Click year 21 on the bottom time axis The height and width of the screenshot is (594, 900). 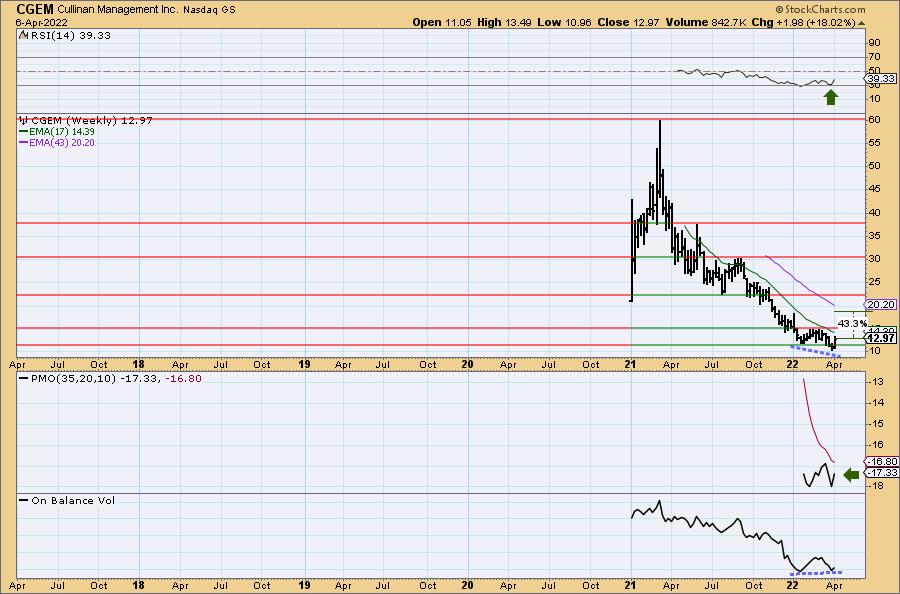click(x=630, y=585)
